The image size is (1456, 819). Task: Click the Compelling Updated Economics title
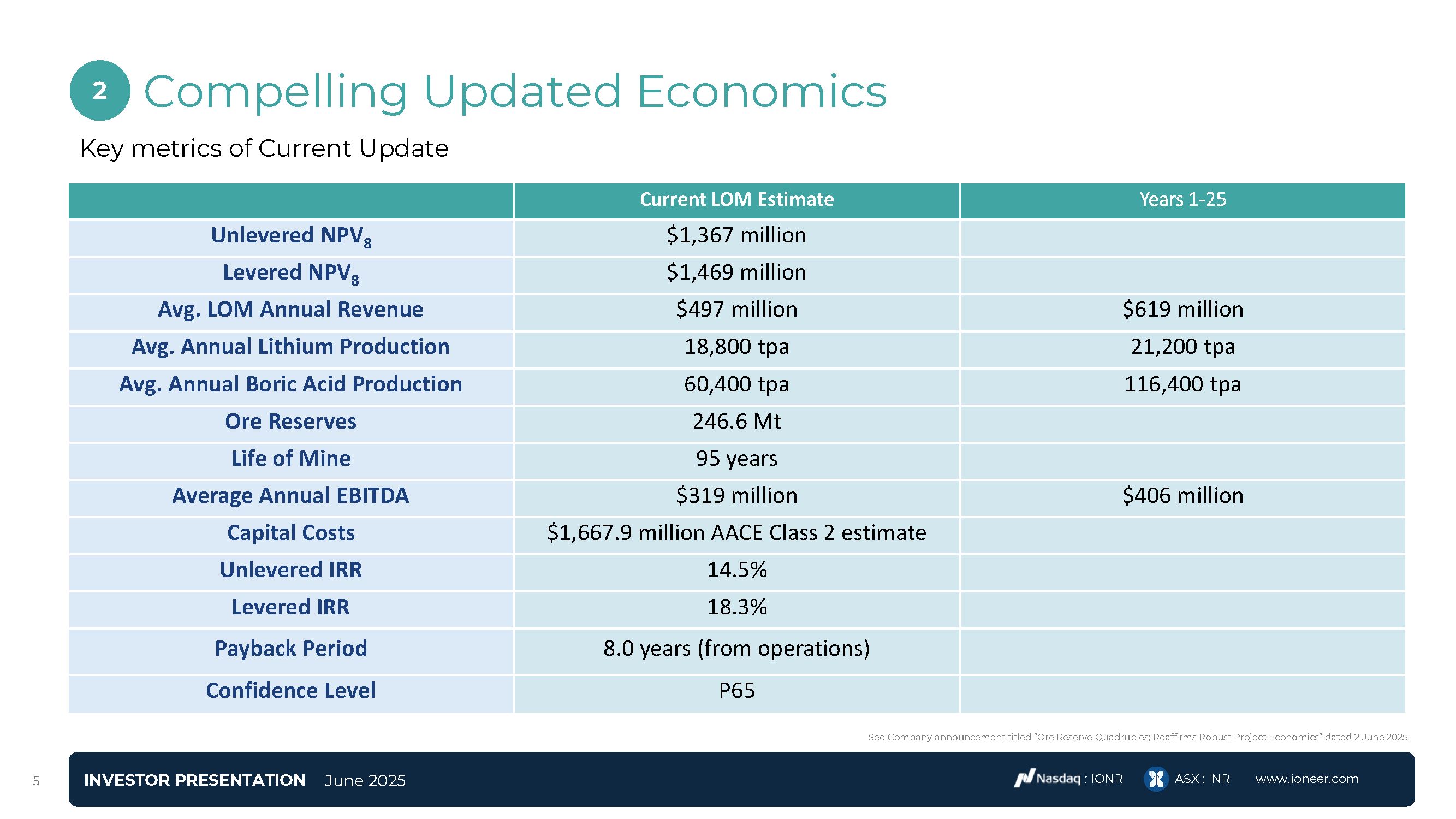click(x=514, y=92)
